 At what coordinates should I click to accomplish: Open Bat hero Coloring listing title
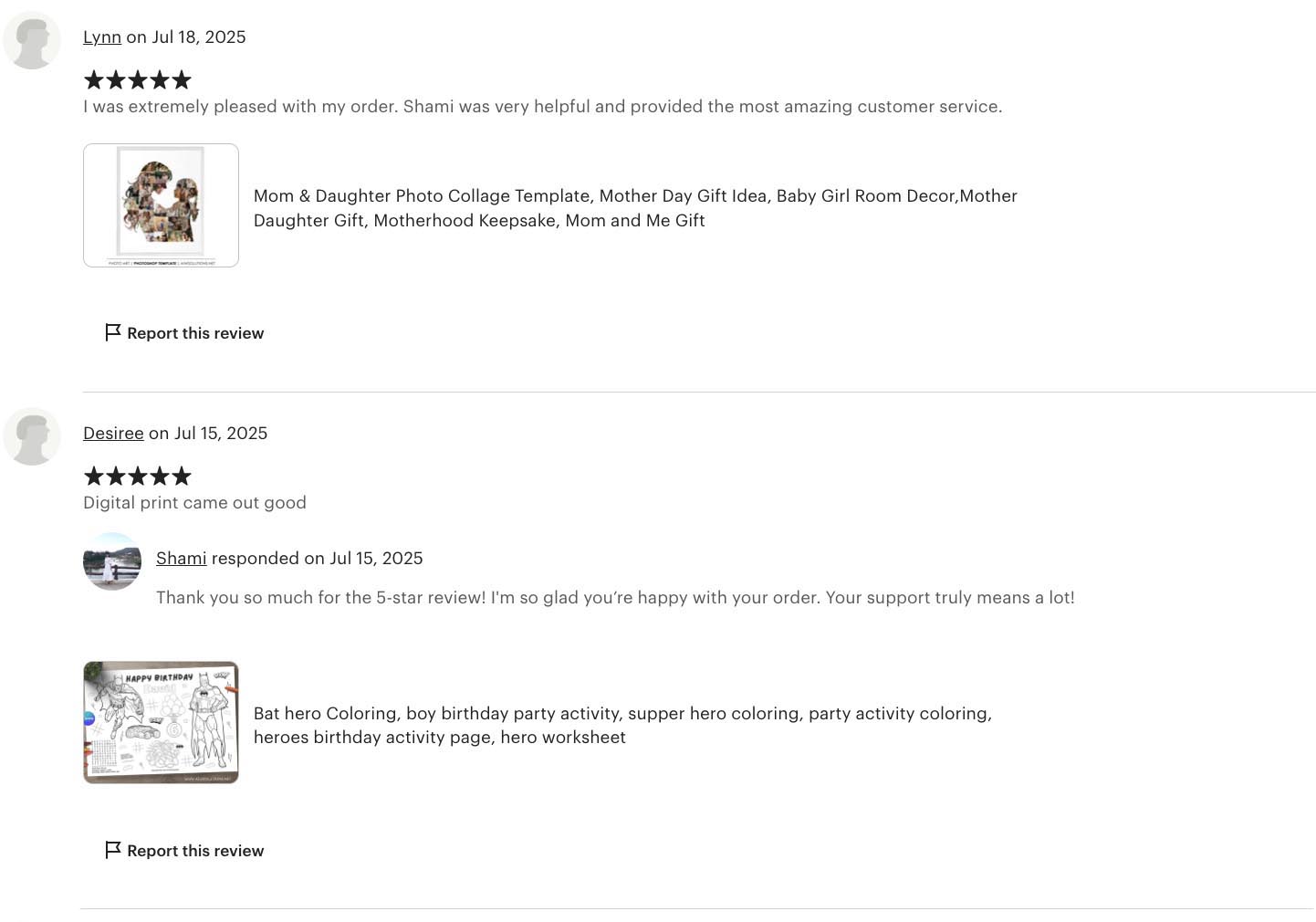click(622, 725)
